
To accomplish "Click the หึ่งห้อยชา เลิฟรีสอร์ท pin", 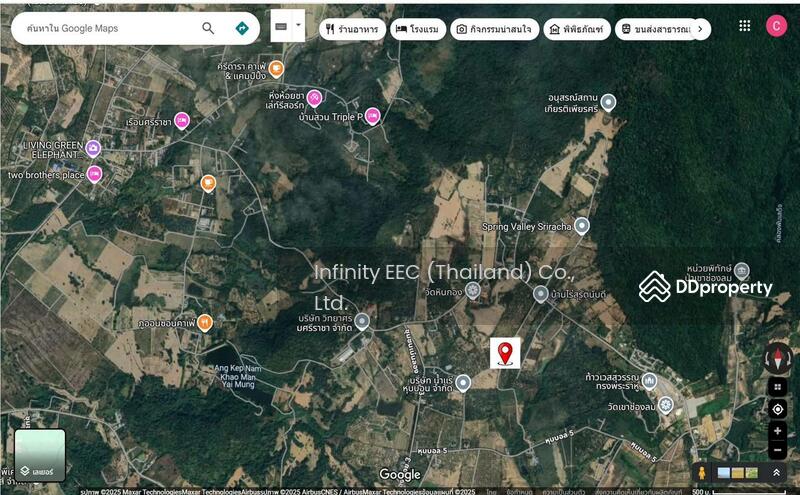I will click(x=314, y=98).
